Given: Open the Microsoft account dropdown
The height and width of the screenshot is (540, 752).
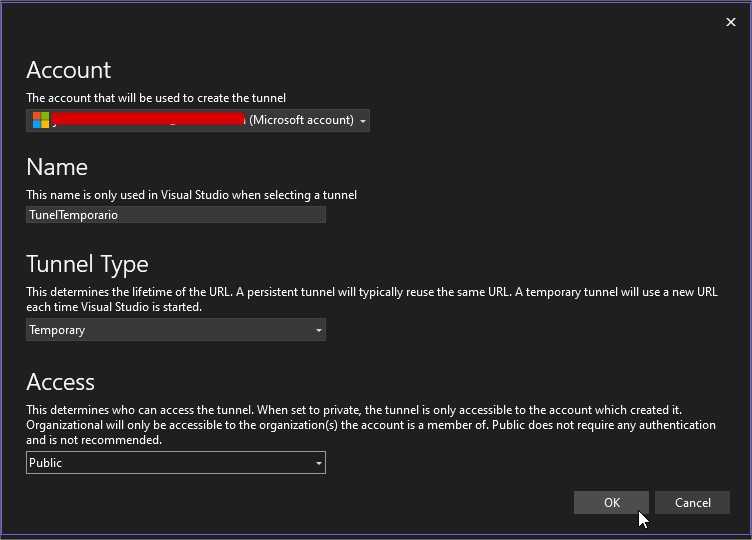Looking at the screenshot, I should (198, 120).
